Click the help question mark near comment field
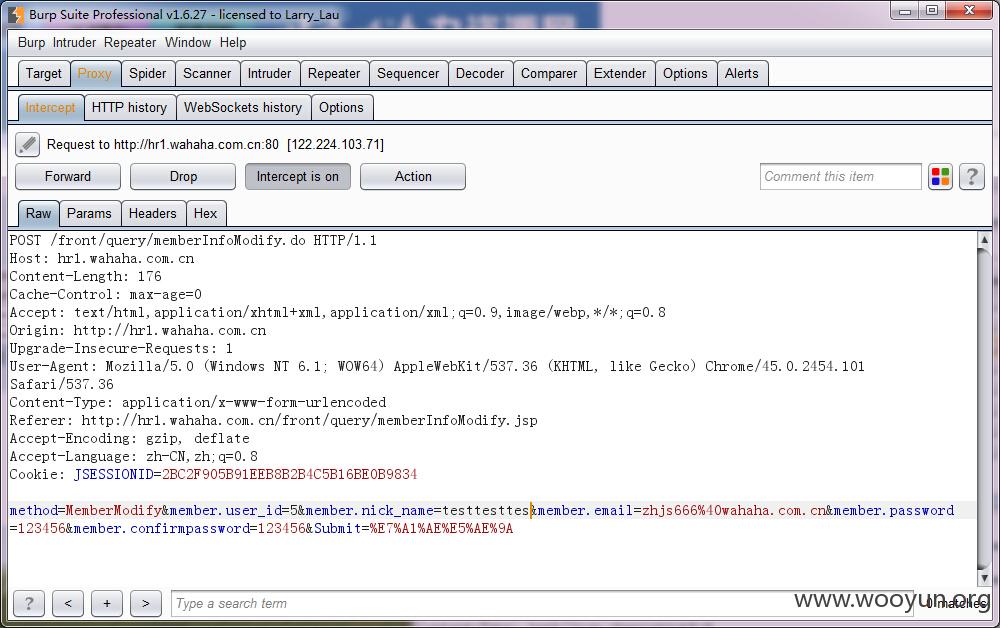Screen dimensions: 1000x628 point(971,177)
